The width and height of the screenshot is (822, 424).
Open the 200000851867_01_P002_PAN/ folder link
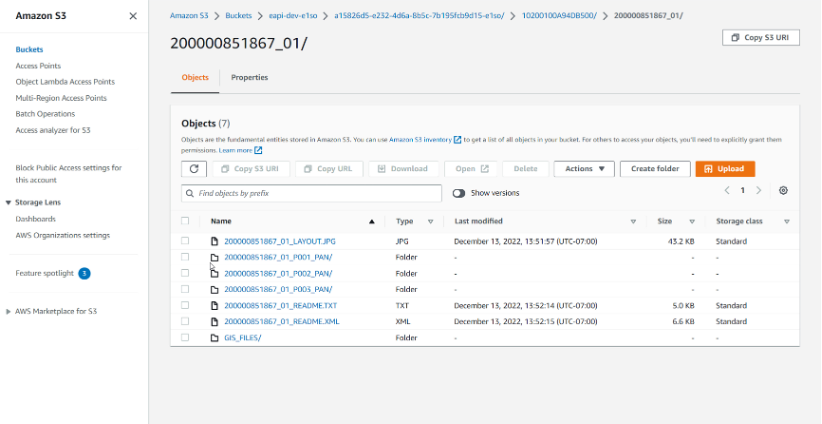(278, 274)
